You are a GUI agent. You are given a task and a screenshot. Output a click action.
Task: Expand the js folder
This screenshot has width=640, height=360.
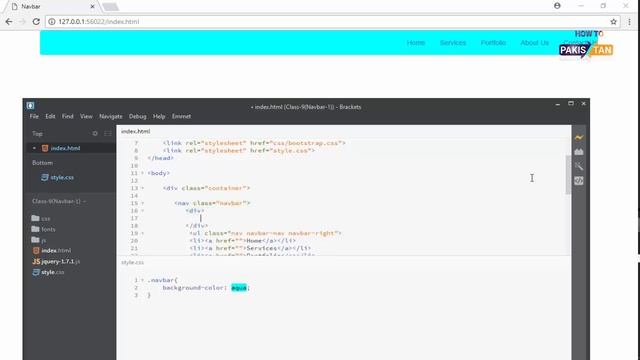tap(39, 240)
